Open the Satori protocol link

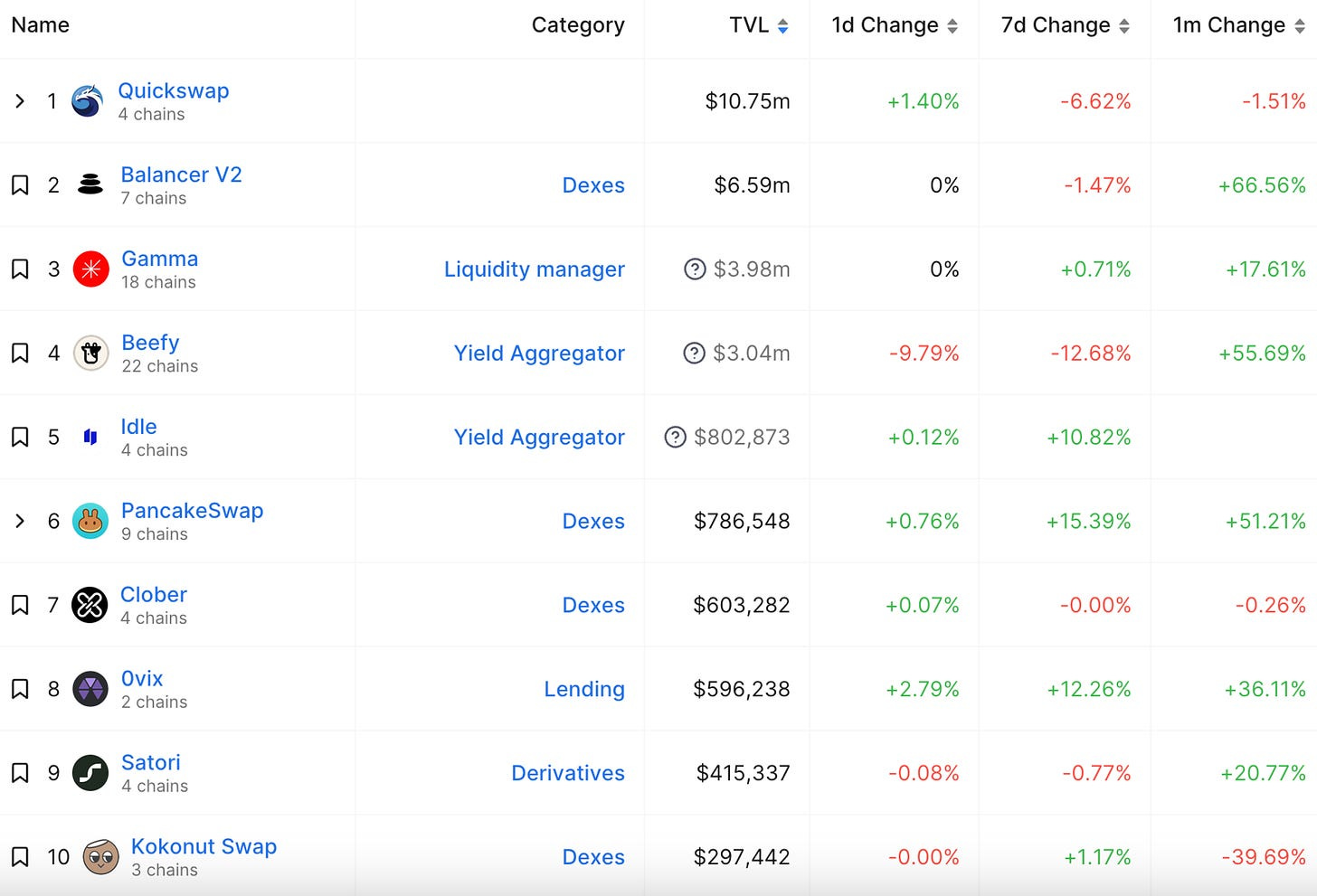pyautogui.click(x=151, y=763)
